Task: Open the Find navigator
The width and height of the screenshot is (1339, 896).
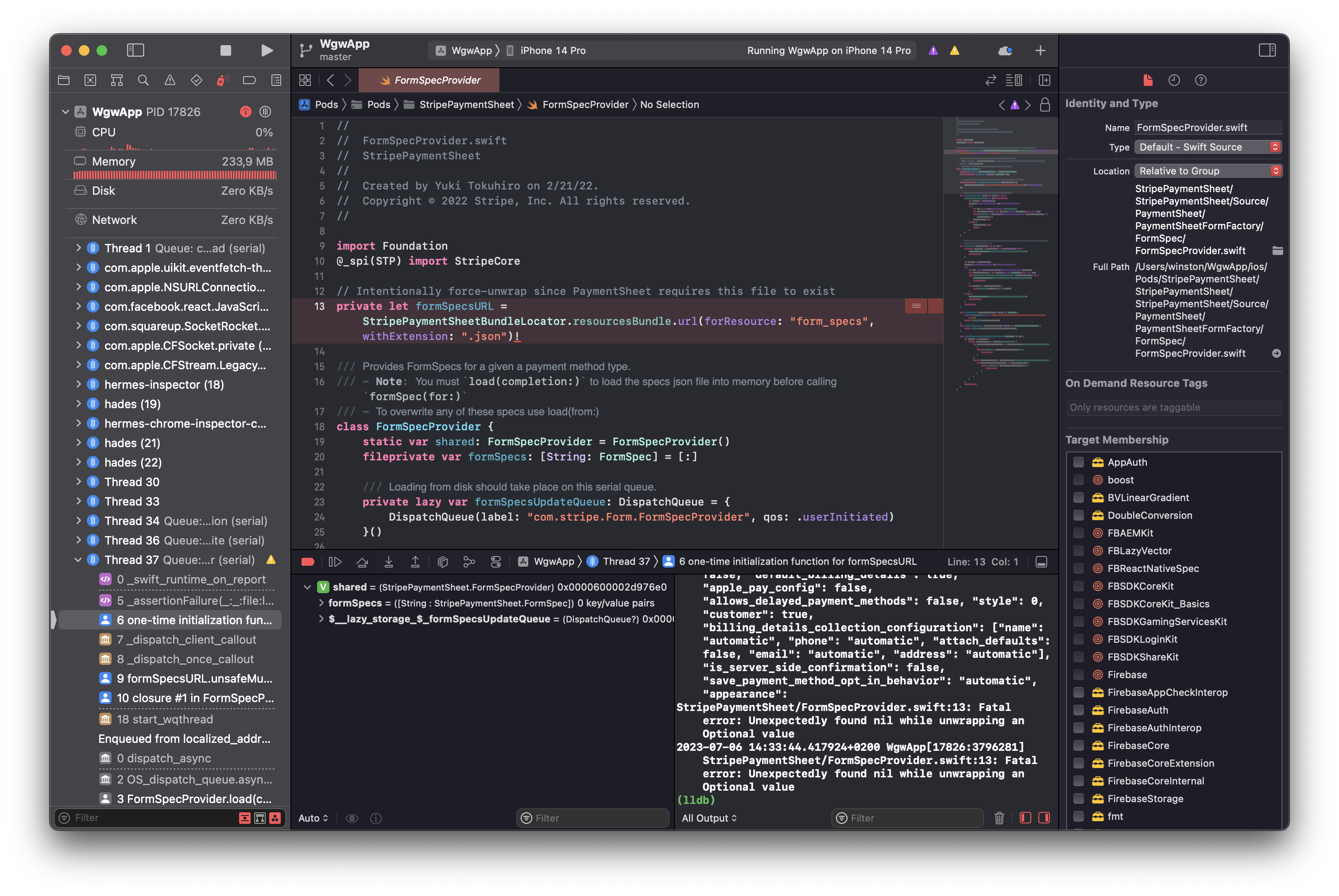Action: coord(143,80)
